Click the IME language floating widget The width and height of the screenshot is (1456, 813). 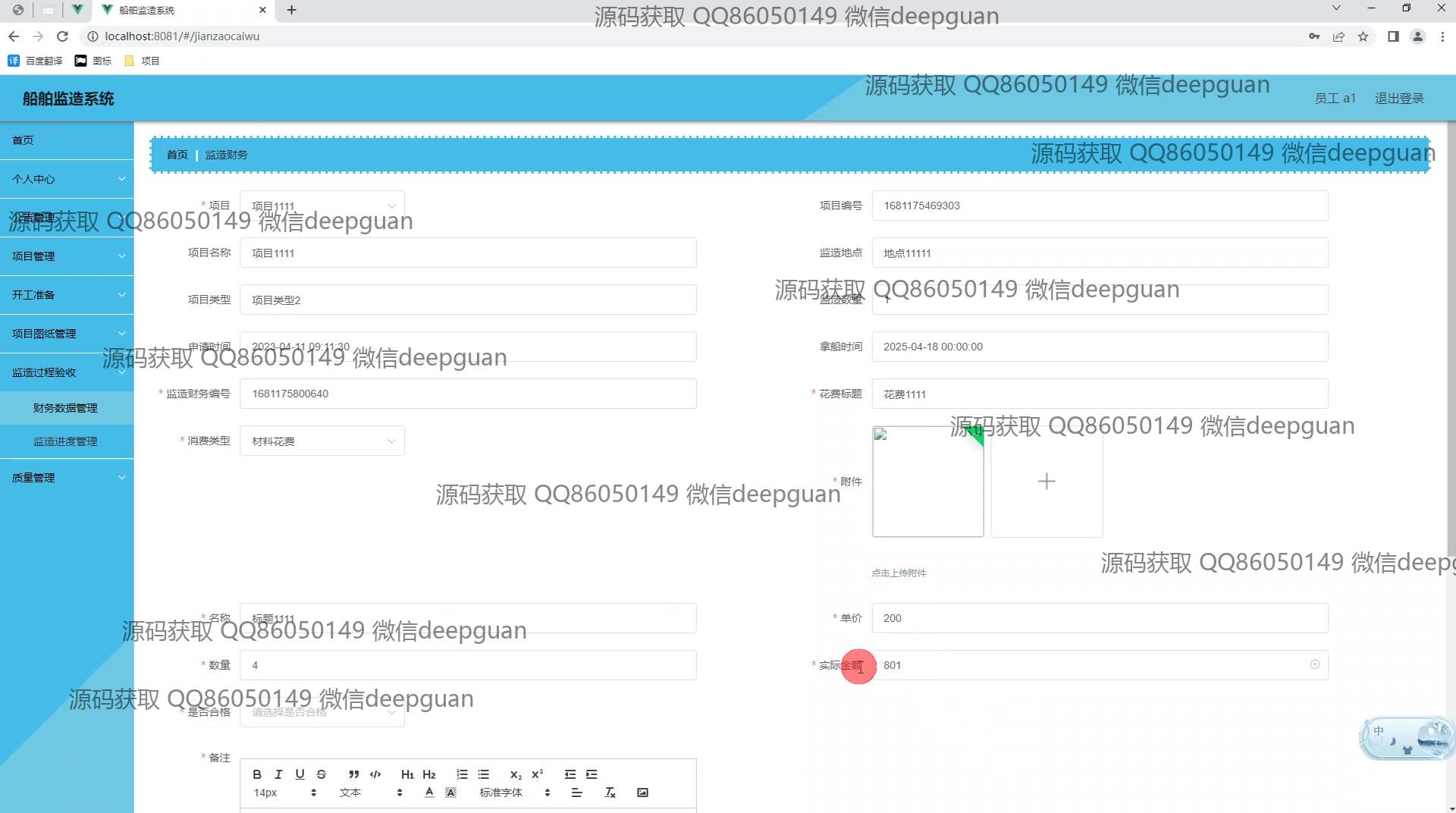[x=1407, y=738]
